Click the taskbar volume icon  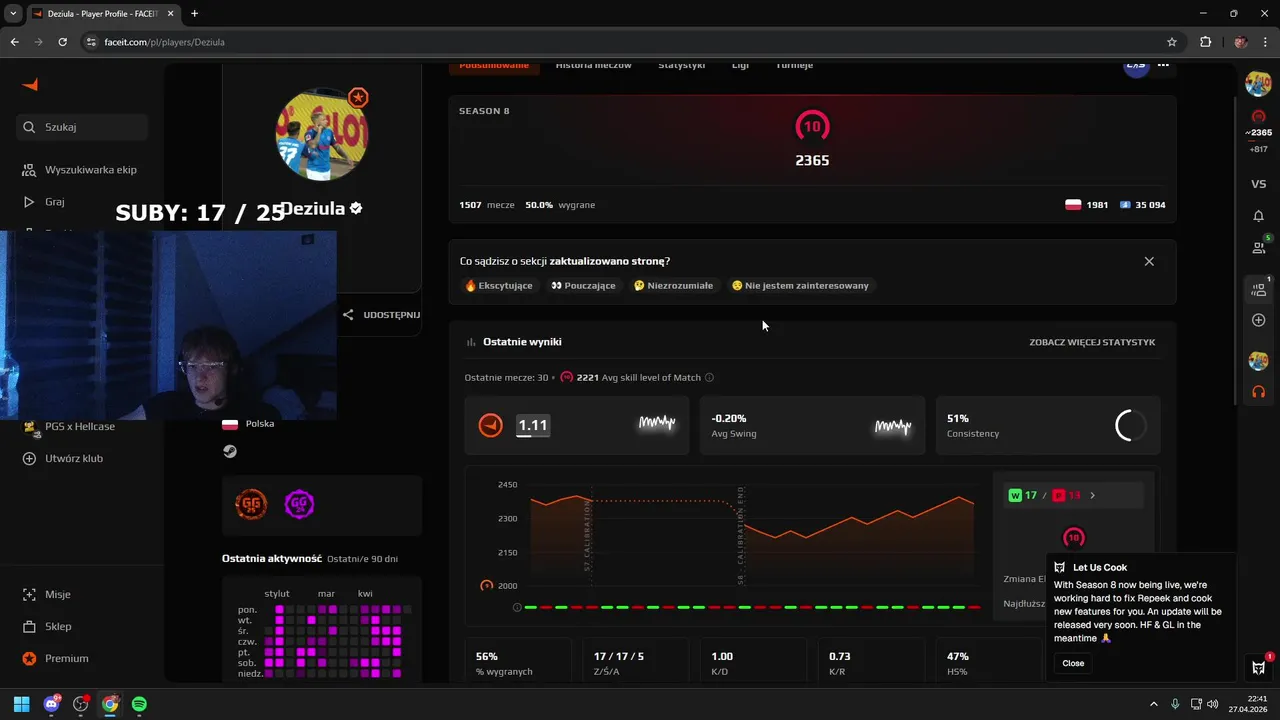pos(1212,704)
